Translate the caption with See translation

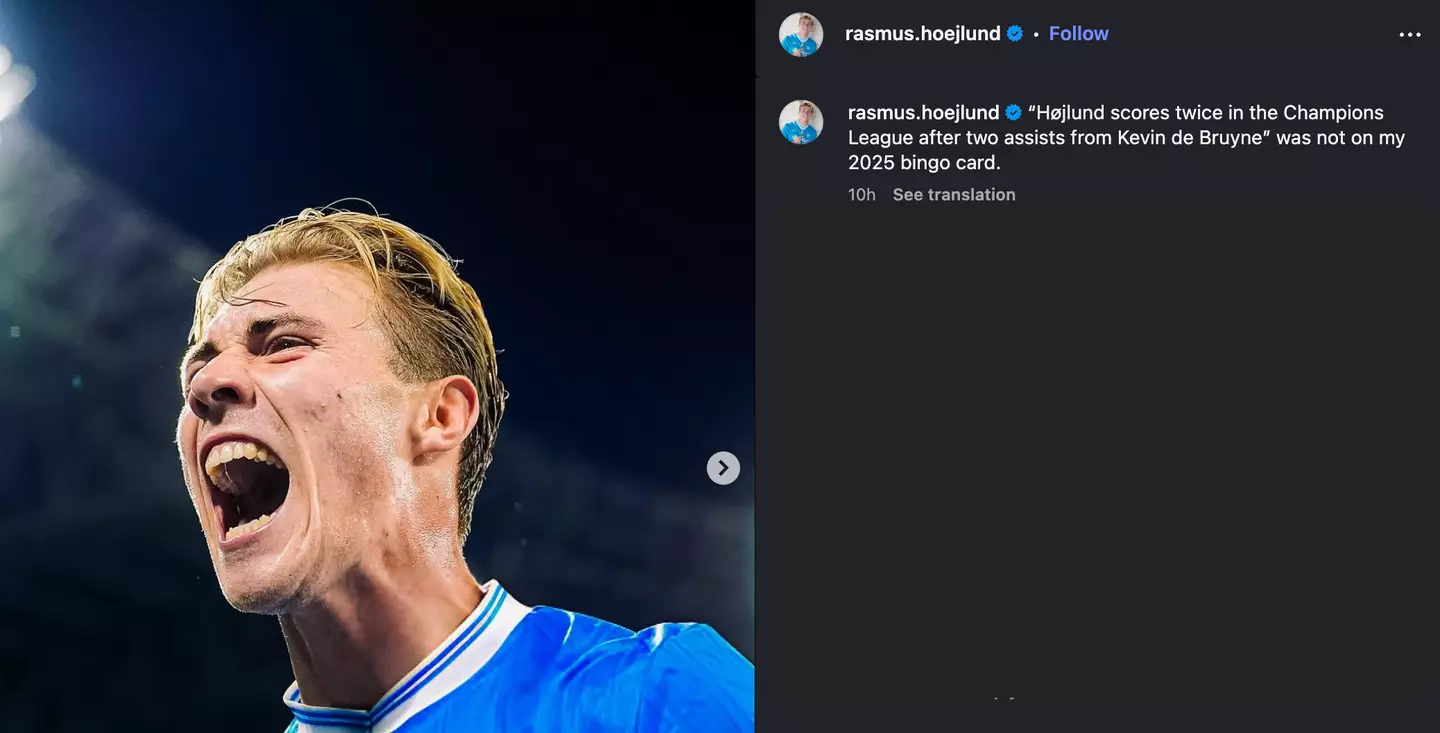(x=953, y=194)
